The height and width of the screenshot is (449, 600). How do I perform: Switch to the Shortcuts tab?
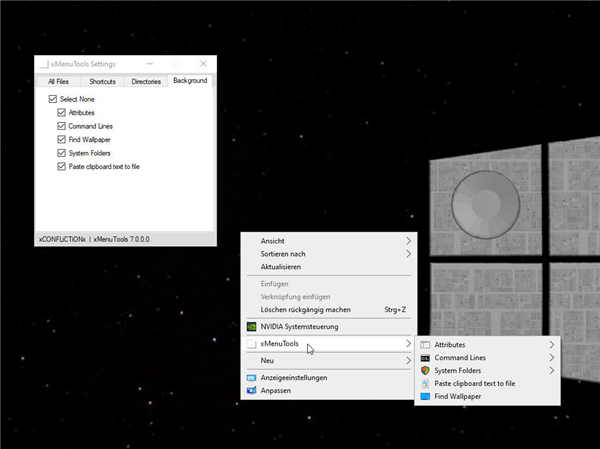click(102, 81)
